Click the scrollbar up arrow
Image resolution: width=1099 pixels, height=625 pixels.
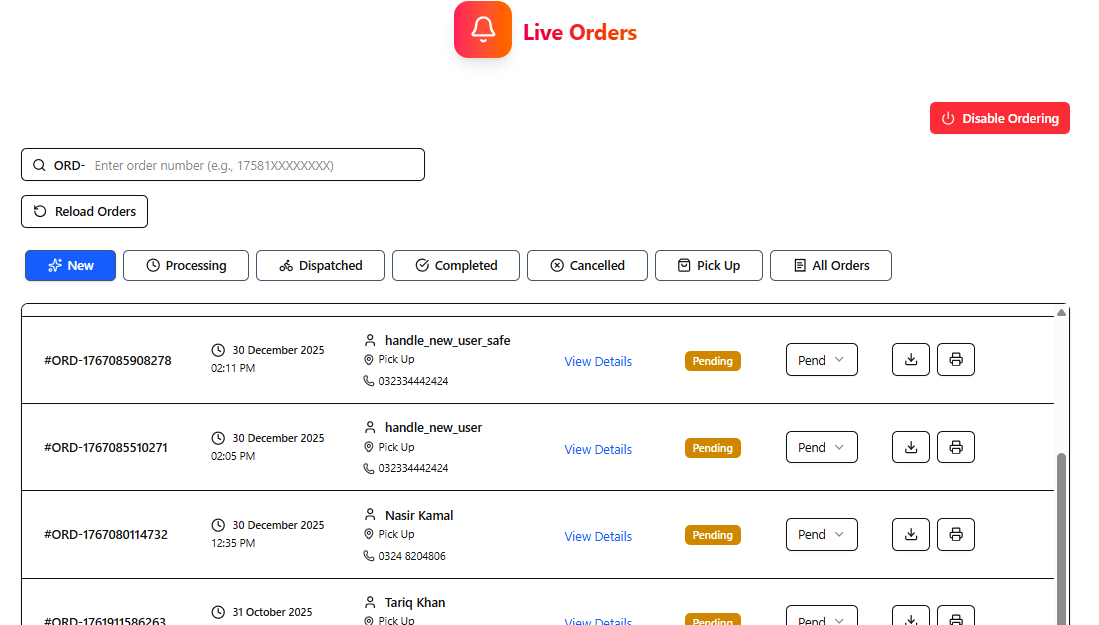pos(1061,312)
